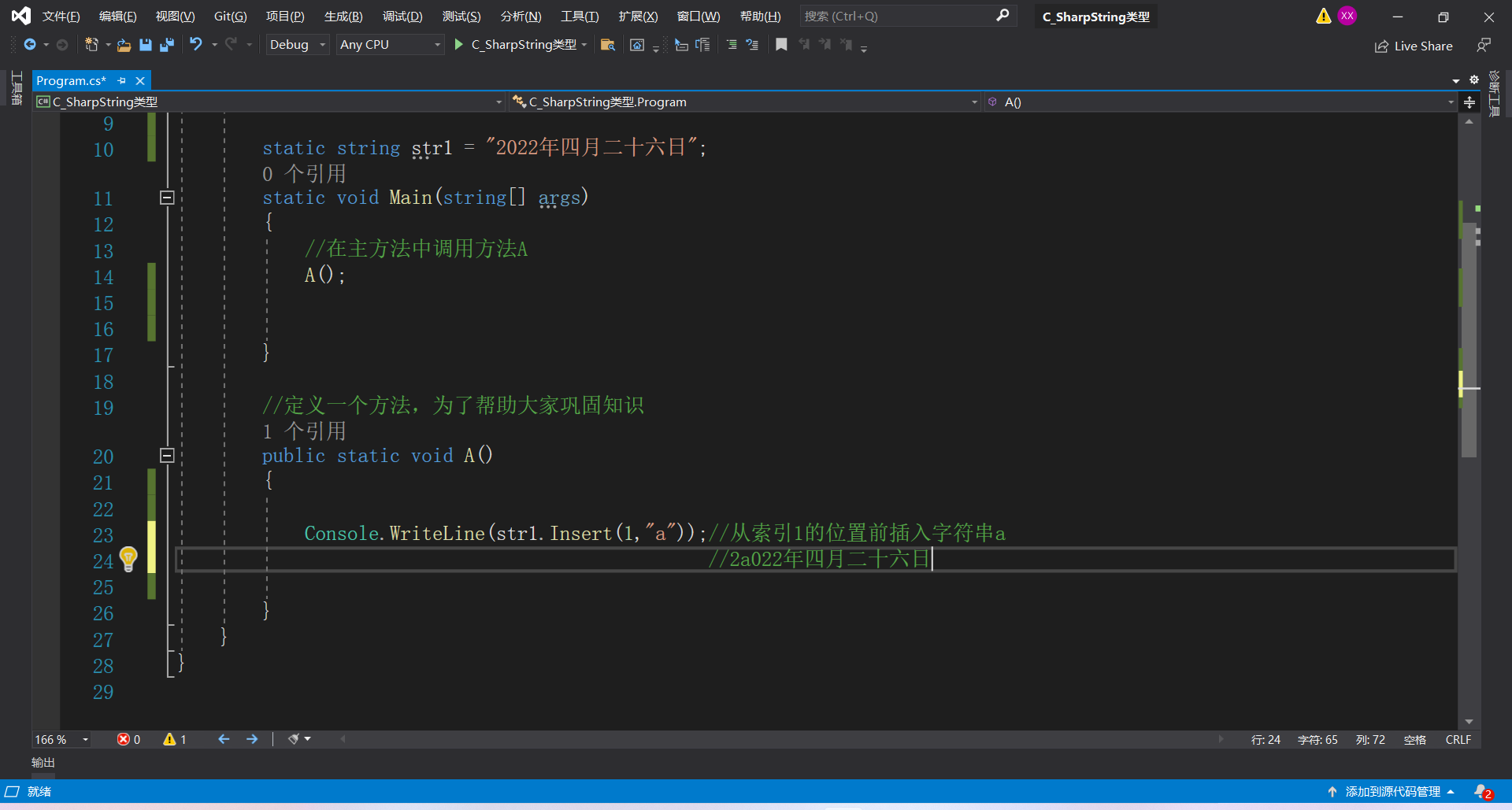
Task: Click the Comment Selection toolbar icon
Action: 732,45
